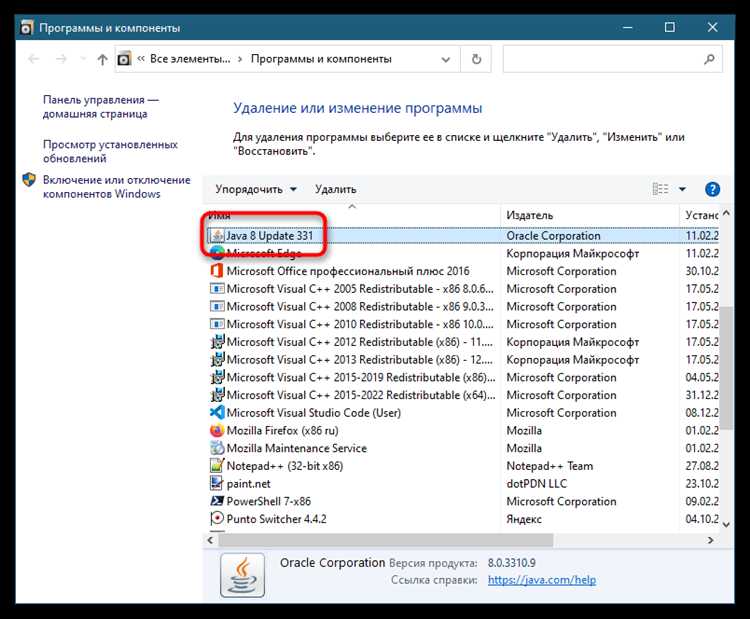Click the Microsoft Office 2016 program icon
Screen dimensions: 750x619
coord(217,271)
